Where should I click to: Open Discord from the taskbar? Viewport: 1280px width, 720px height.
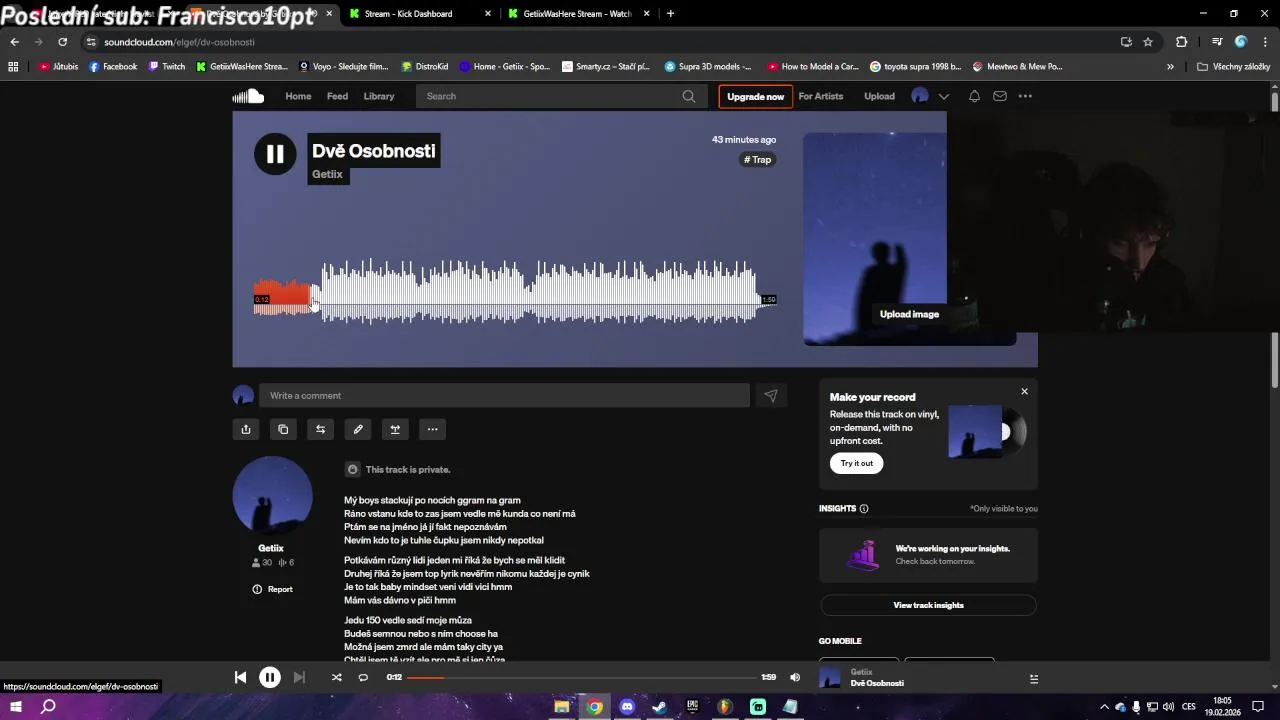627,707
